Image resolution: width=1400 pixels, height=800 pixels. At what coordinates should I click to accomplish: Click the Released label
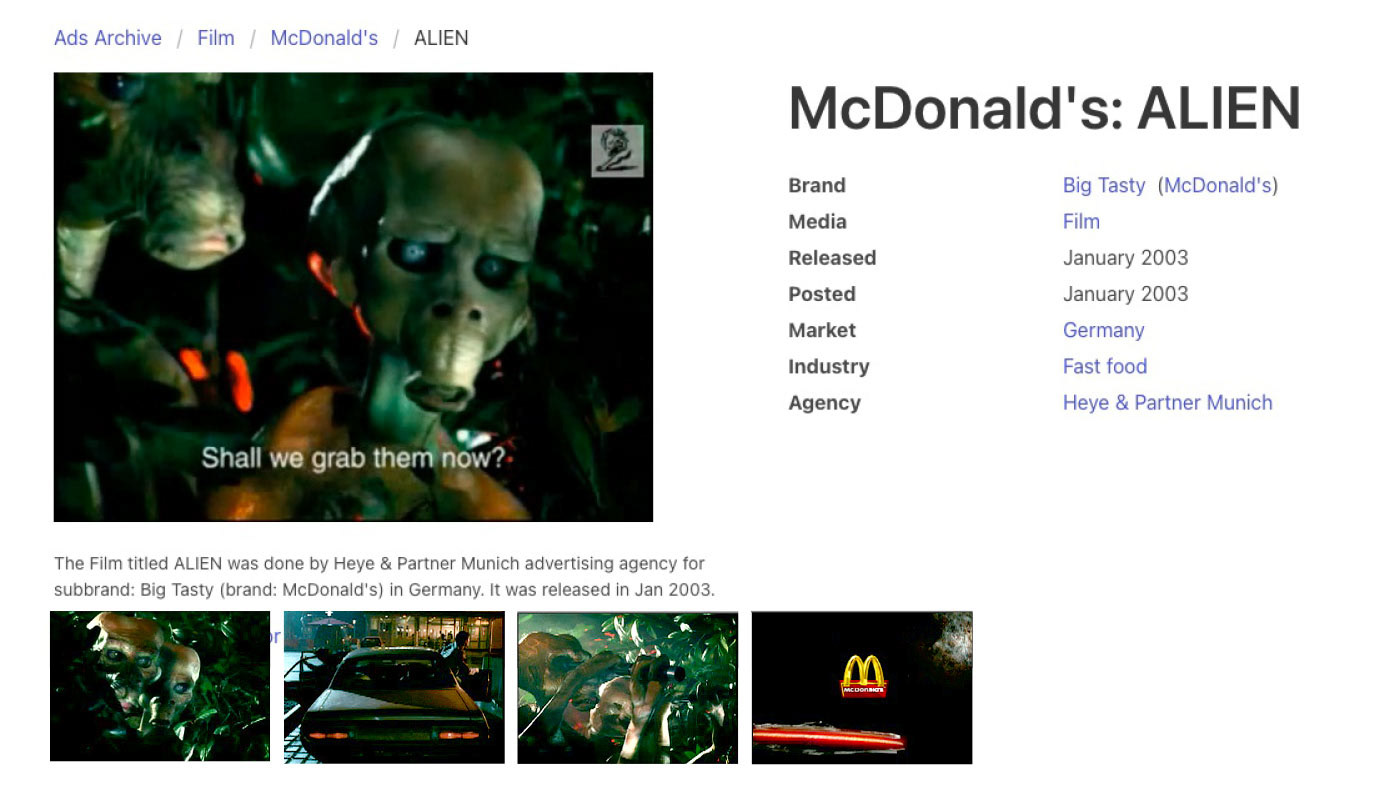[832, 257]
